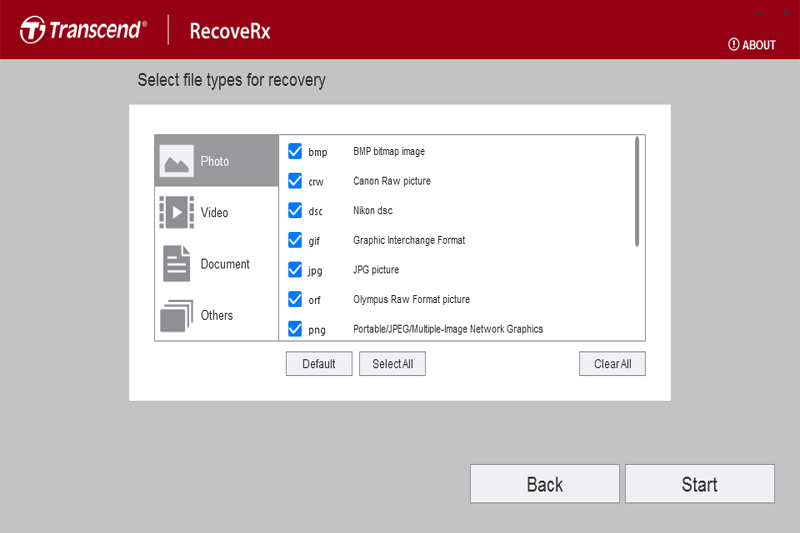Uncheck the orf Olympus Raw checkbox
Image resolution: width=800 pixels, height=533 pixels.
point(295,299)
